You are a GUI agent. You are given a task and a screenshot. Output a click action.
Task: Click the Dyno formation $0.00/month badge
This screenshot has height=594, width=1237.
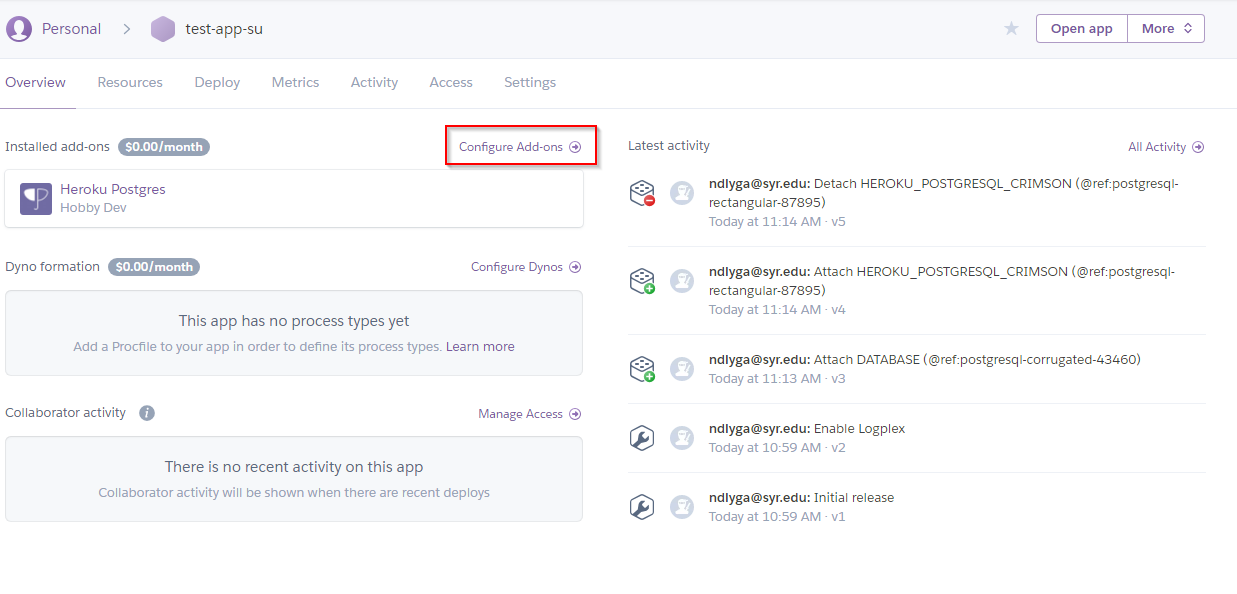(x=154, y=267)
